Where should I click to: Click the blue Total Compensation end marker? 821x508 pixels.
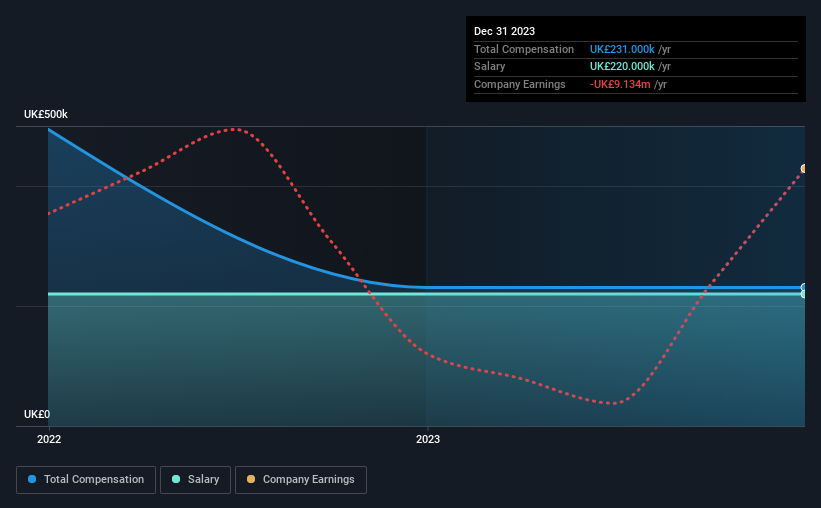click(x=804, y=288)
